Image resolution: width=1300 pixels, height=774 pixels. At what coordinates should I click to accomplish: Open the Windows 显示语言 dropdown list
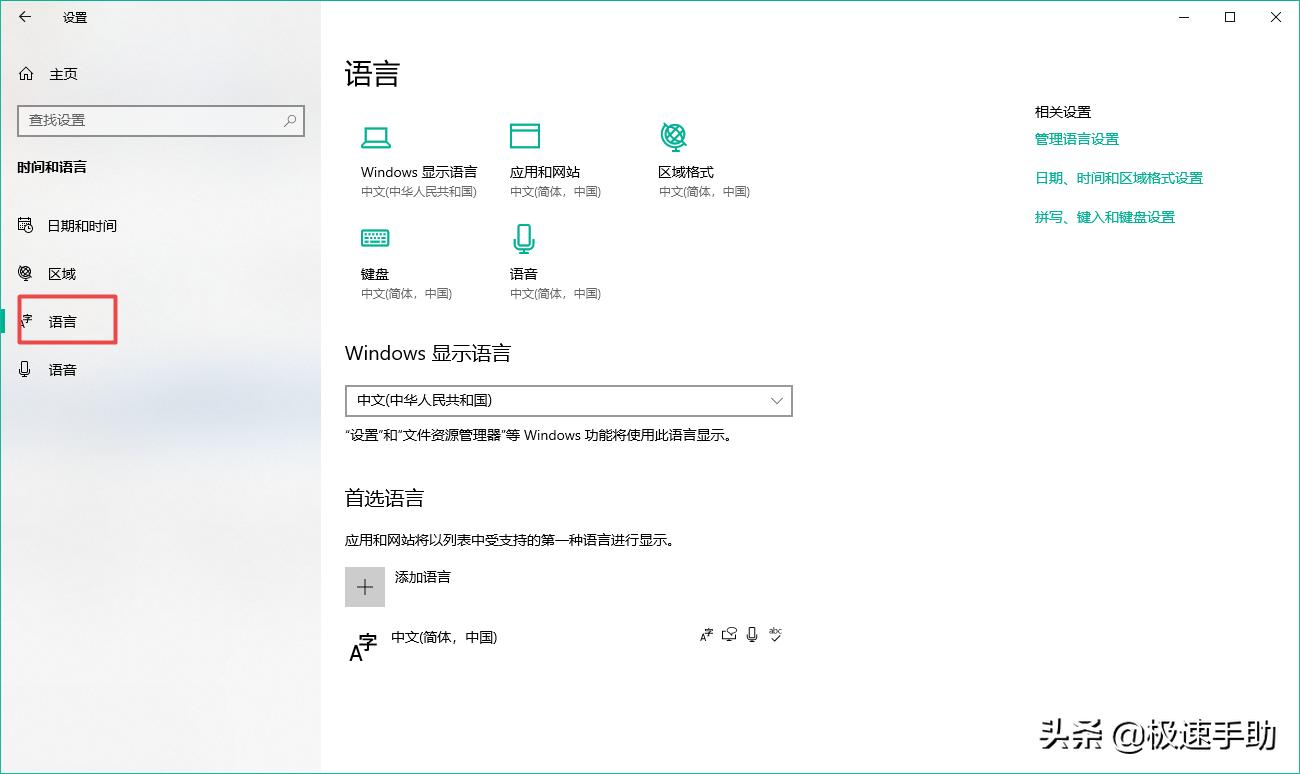point(568,400)
